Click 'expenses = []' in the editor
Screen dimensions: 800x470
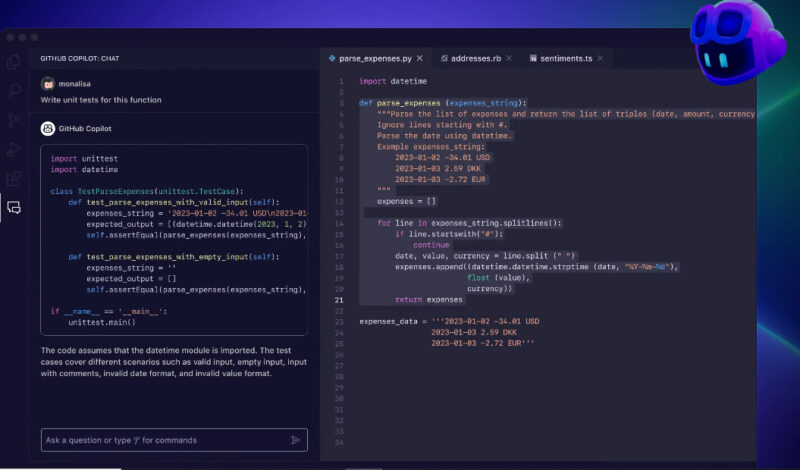pos(407,202)
